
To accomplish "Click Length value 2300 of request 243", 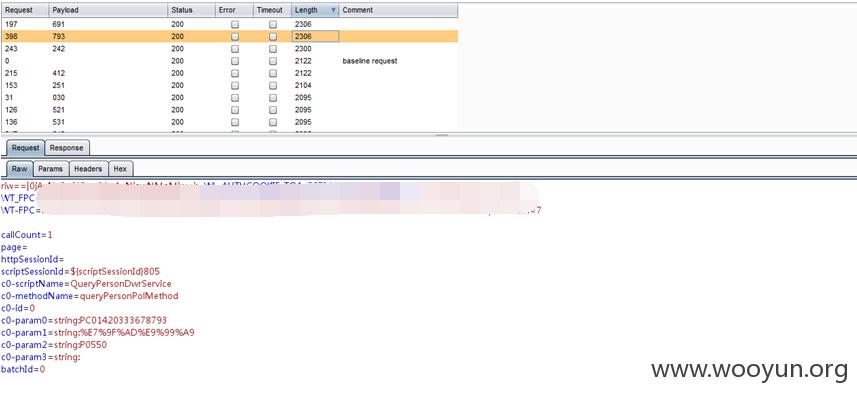I will pos(303,49).
